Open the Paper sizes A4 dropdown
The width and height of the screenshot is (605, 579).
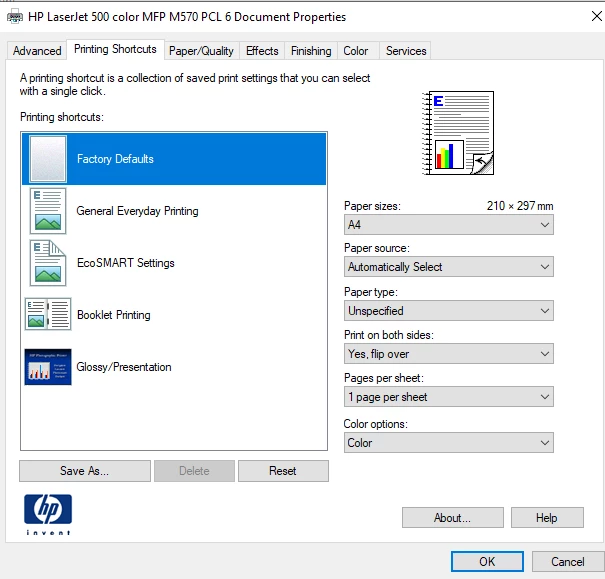click(448, 225)
